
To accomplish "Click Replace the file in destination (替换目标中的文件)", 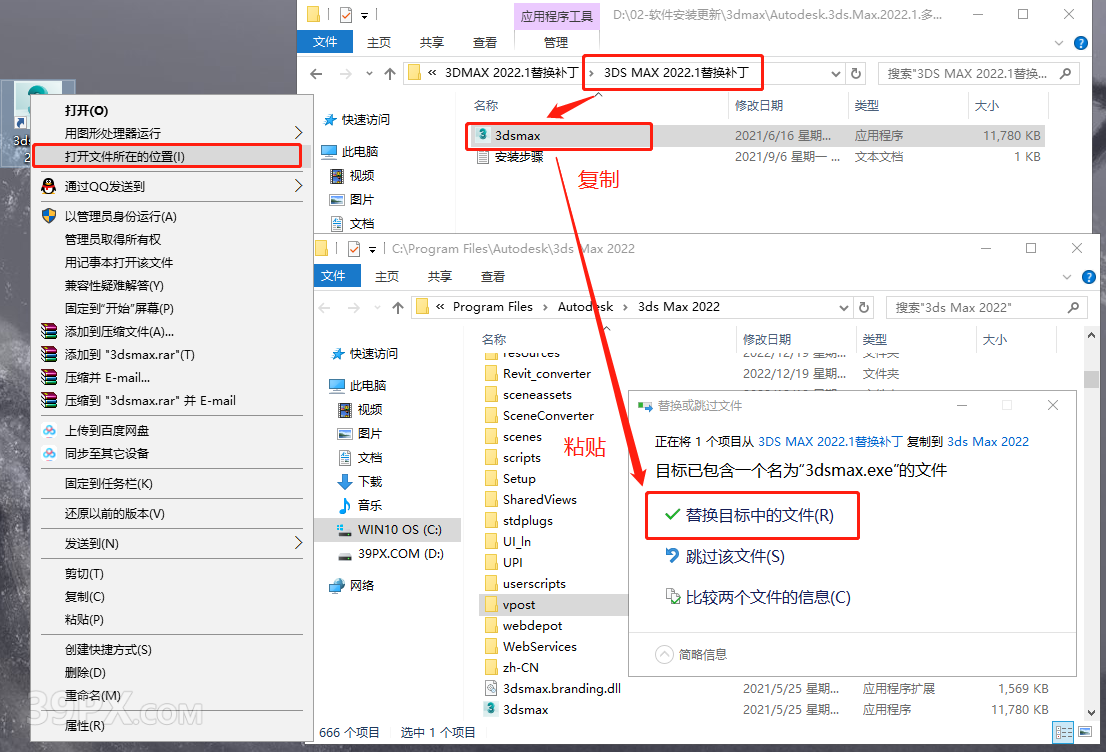I will point(752,516).
